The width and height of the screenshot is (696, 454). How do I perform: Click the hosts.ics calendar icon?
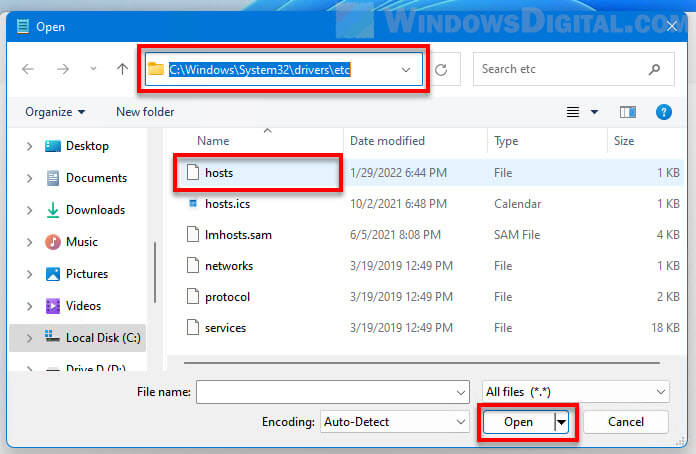coord(193,203)
